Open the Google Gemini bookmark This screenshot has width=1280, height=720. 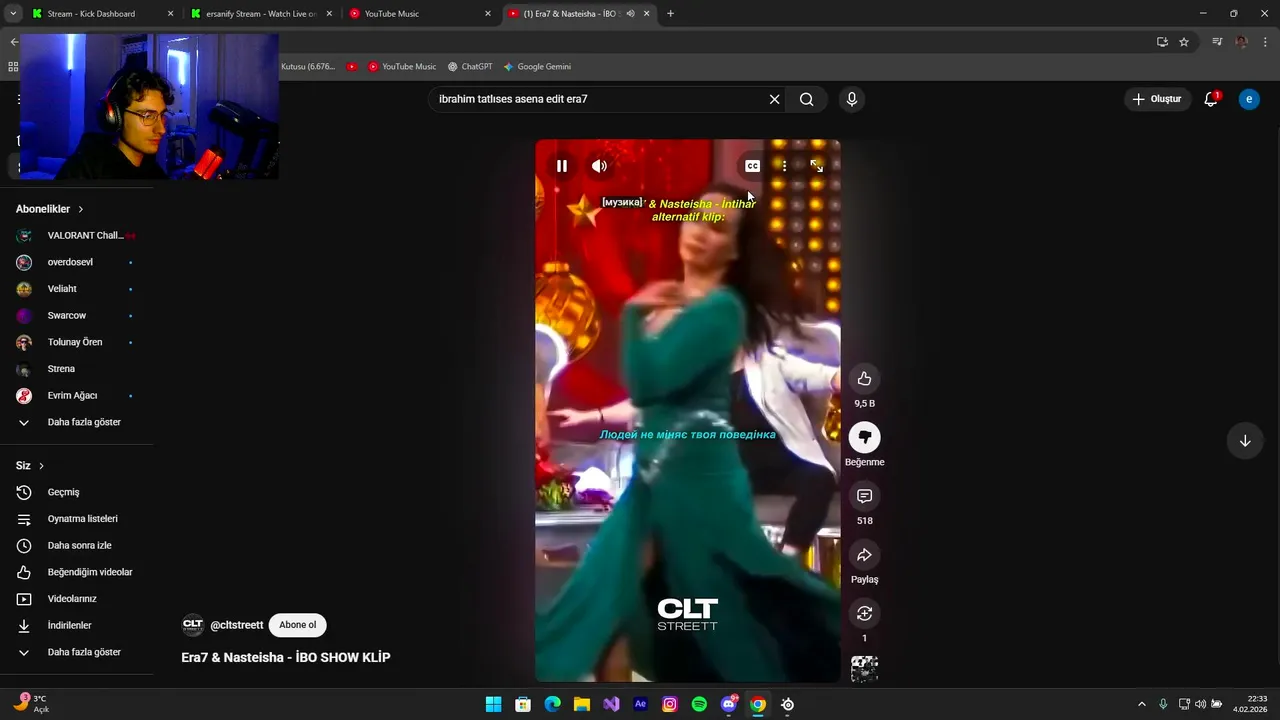point(537,66)
